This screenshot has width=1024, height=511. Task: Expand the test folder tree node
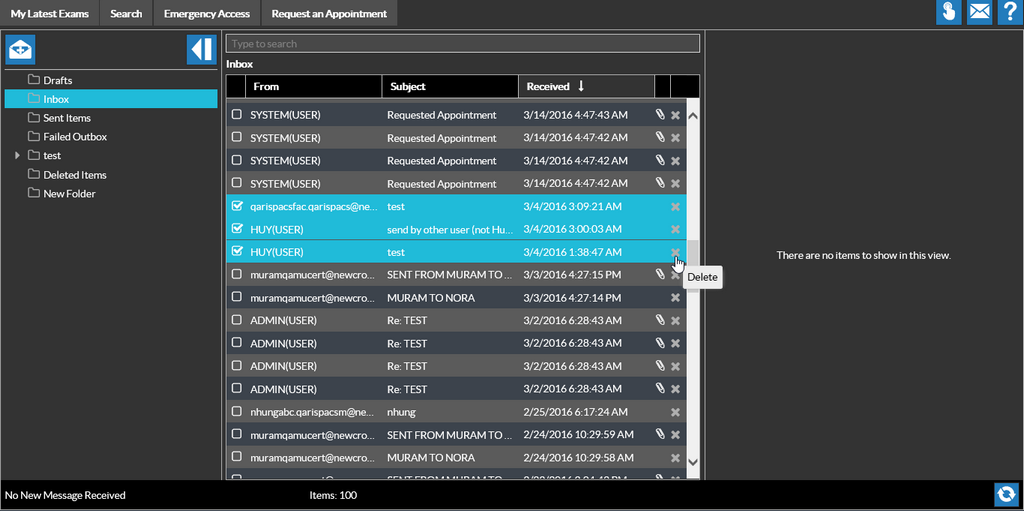17,156
